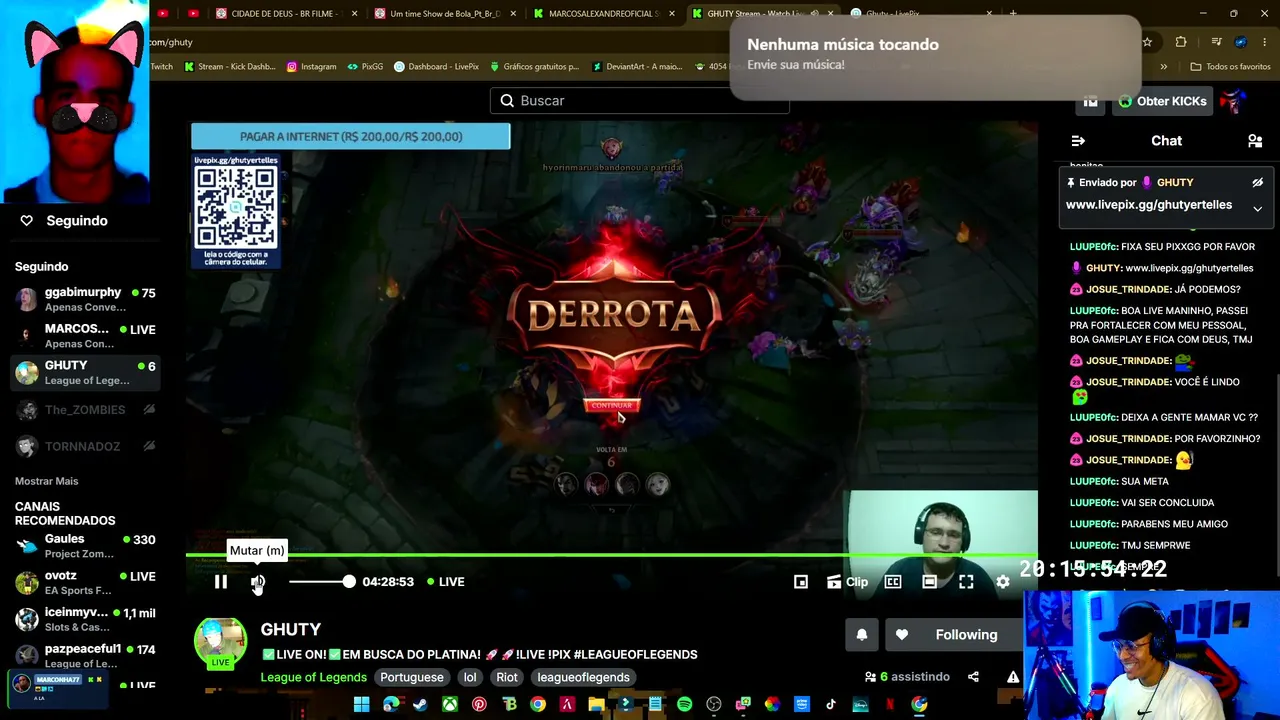The height and width of the screenshot is (720, 1280).
Task: Open recommended channel ovotz
Action: [85, 582]
